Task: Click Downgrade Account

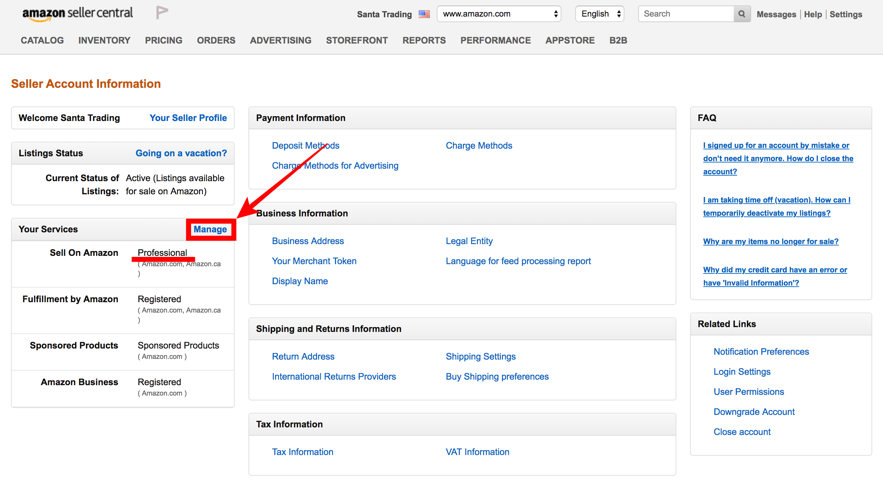Action: point(754,412)
